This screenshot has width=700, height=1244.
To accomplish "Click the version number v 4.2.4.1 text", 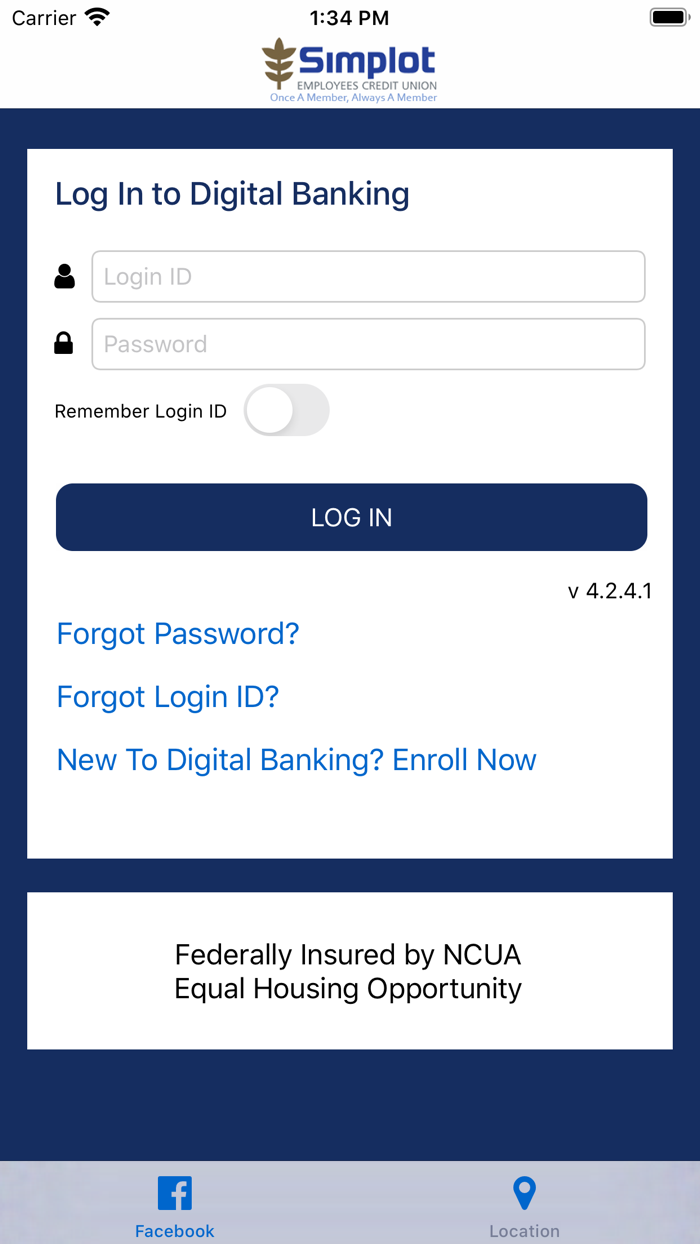I will pyautogui.click(x=611, y=591).
